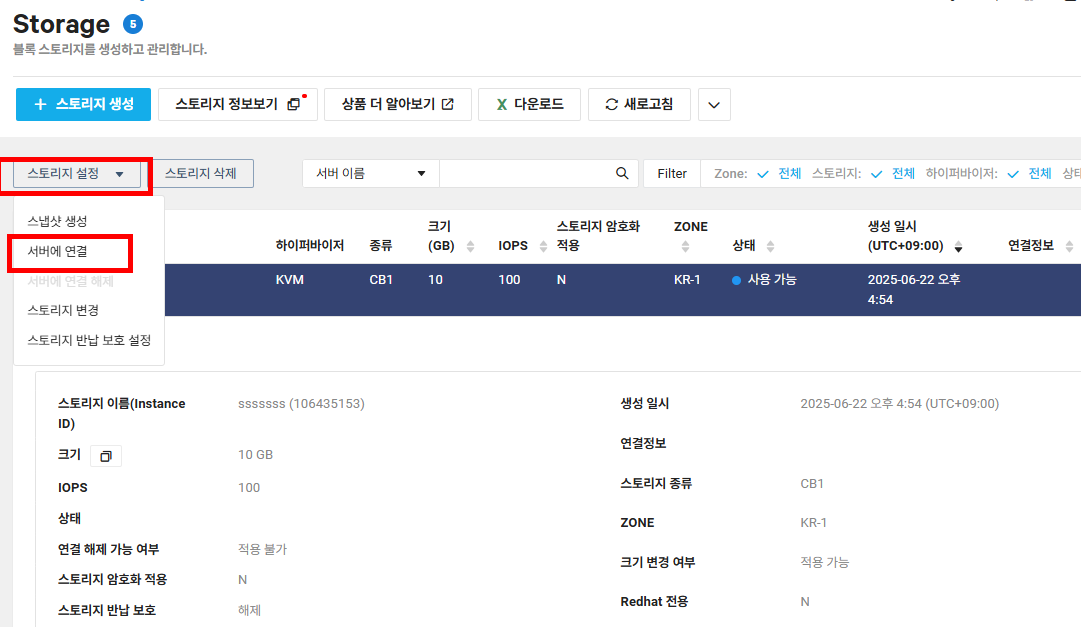This screenshot has height=627, width=1081.
Task: Select 서버에 연결 menu item
Action: click(x=57, y=252)
